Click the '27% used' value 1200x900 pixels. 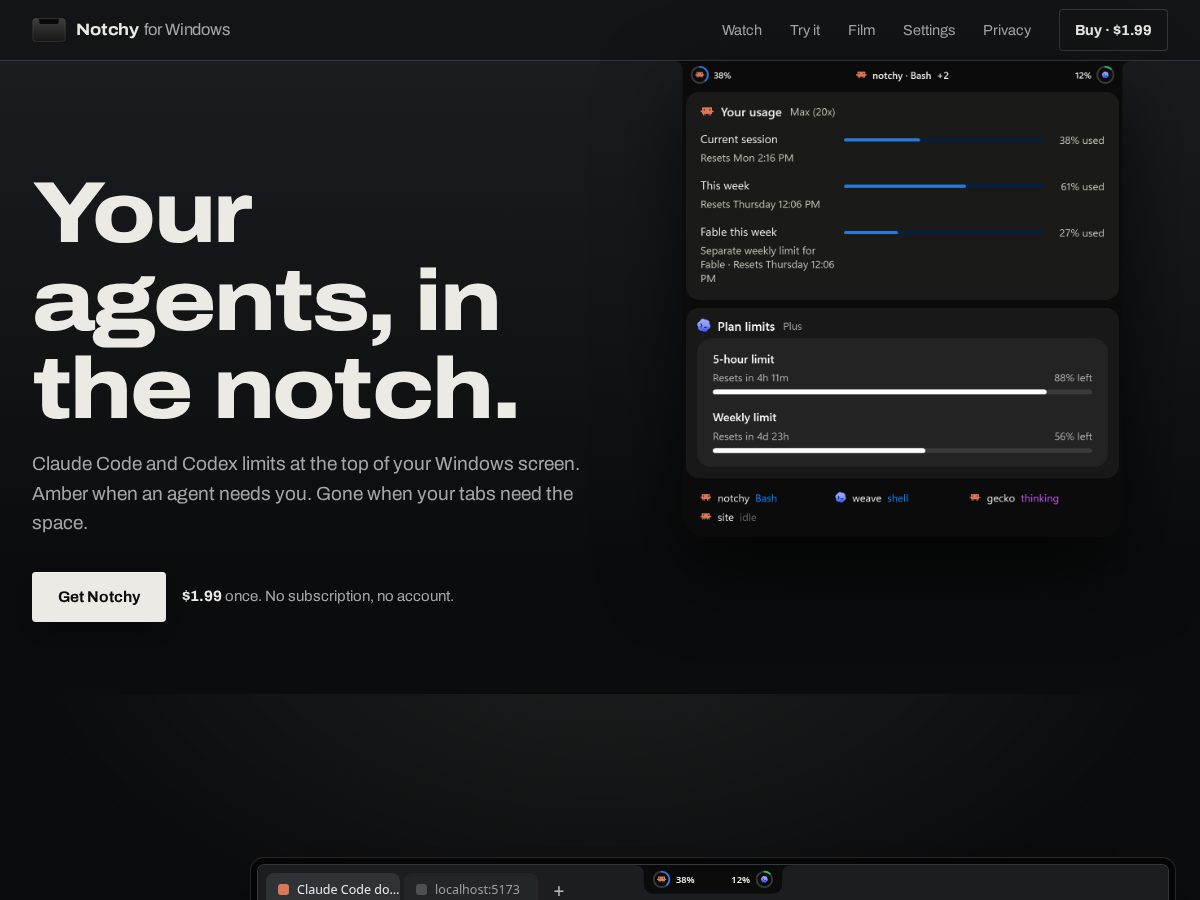coord(1082,232)
